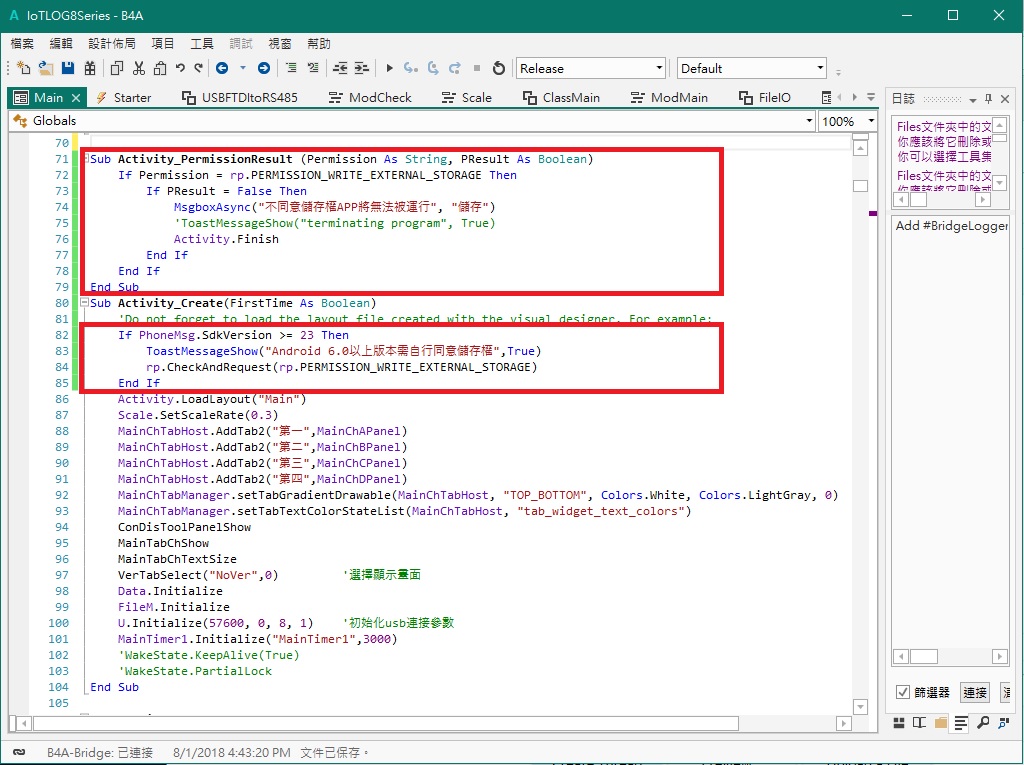The image size is (1024, 765).
Task: Open the Quick Search magnifier tab
Action: 983,723
